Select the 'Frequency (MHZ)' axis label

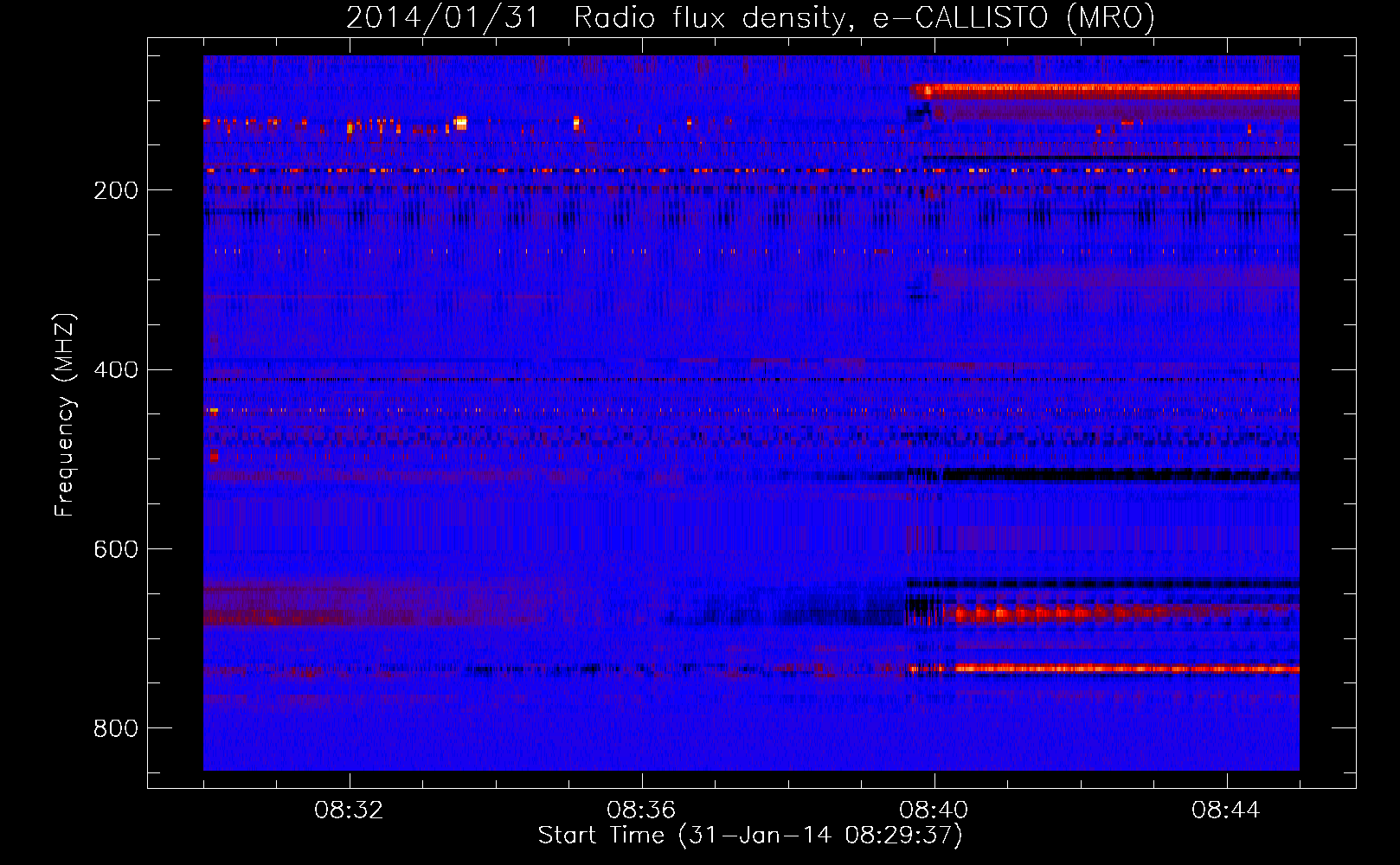[65, 415]
